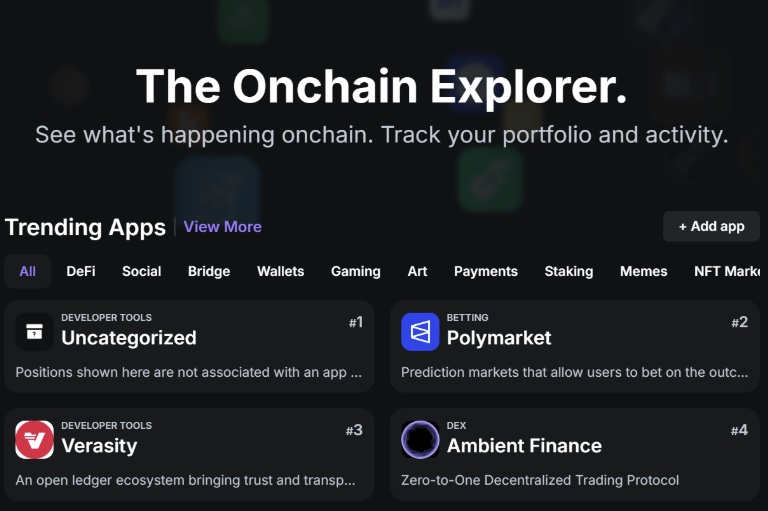This screenshot has width=768, height=511.
Task: Click the View More link
Action: coord(222,227)
